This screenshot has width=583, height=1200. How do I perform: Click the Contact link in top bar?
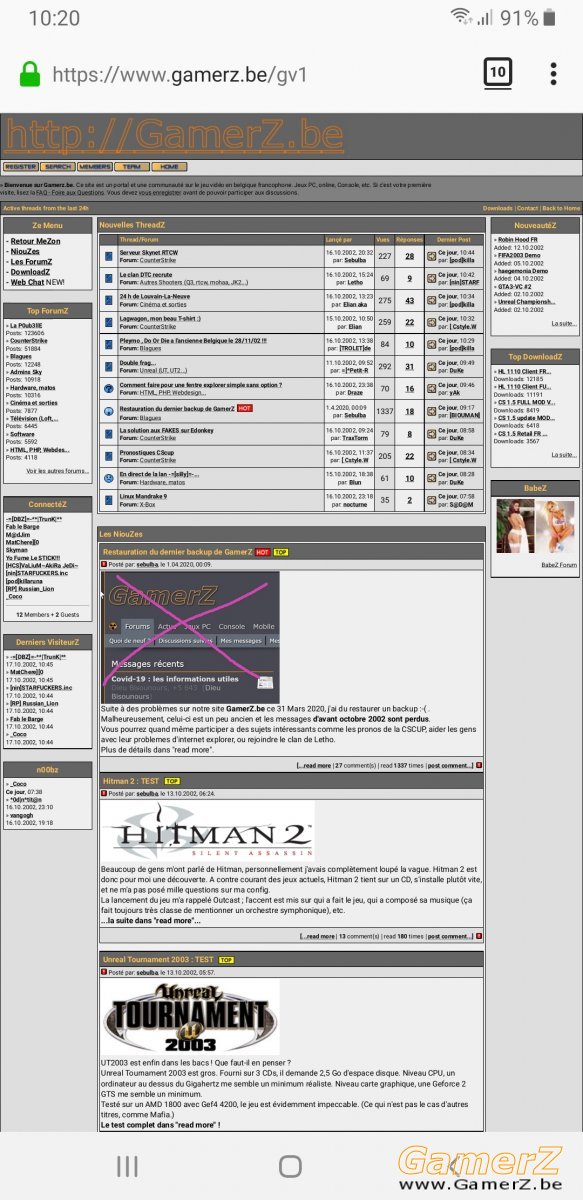pos(527,208)
